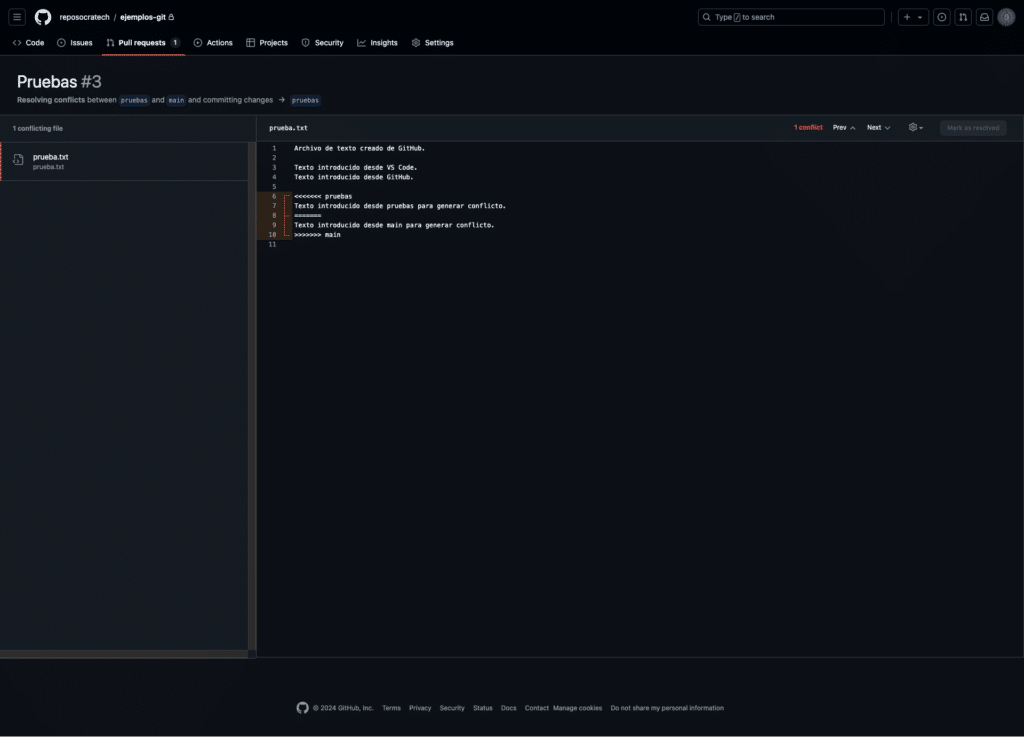Click the conflicted file icon beside prueba.txt
The width and height of the screenshot is (1024, 737).
point(18,160)
